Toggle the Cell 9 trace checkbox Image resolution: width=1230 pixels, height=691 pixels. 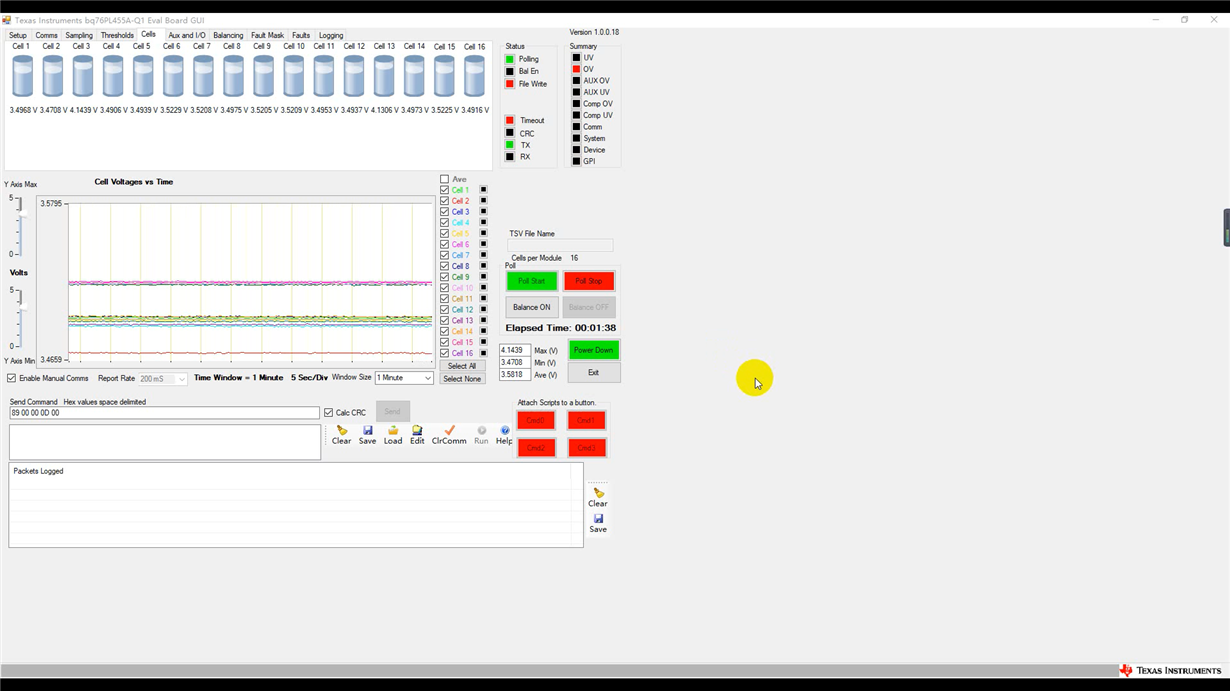[x=445, y=277]
